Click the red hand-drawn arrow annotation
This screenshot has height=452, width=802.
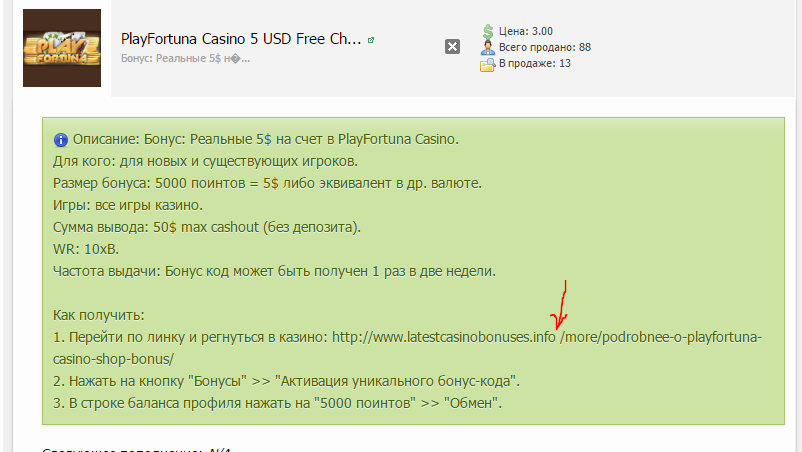pos(560,305)
